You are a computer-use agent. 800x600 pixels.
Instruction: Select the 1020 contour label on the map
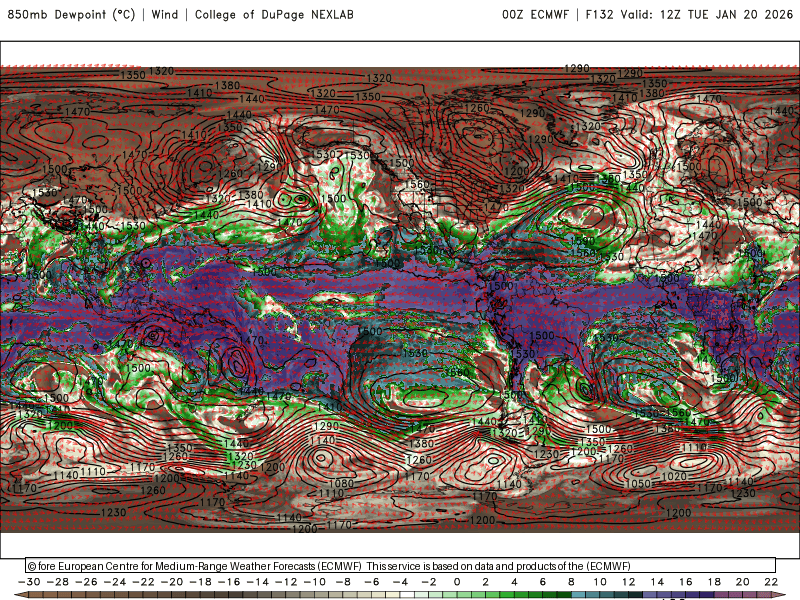point(674,476)
